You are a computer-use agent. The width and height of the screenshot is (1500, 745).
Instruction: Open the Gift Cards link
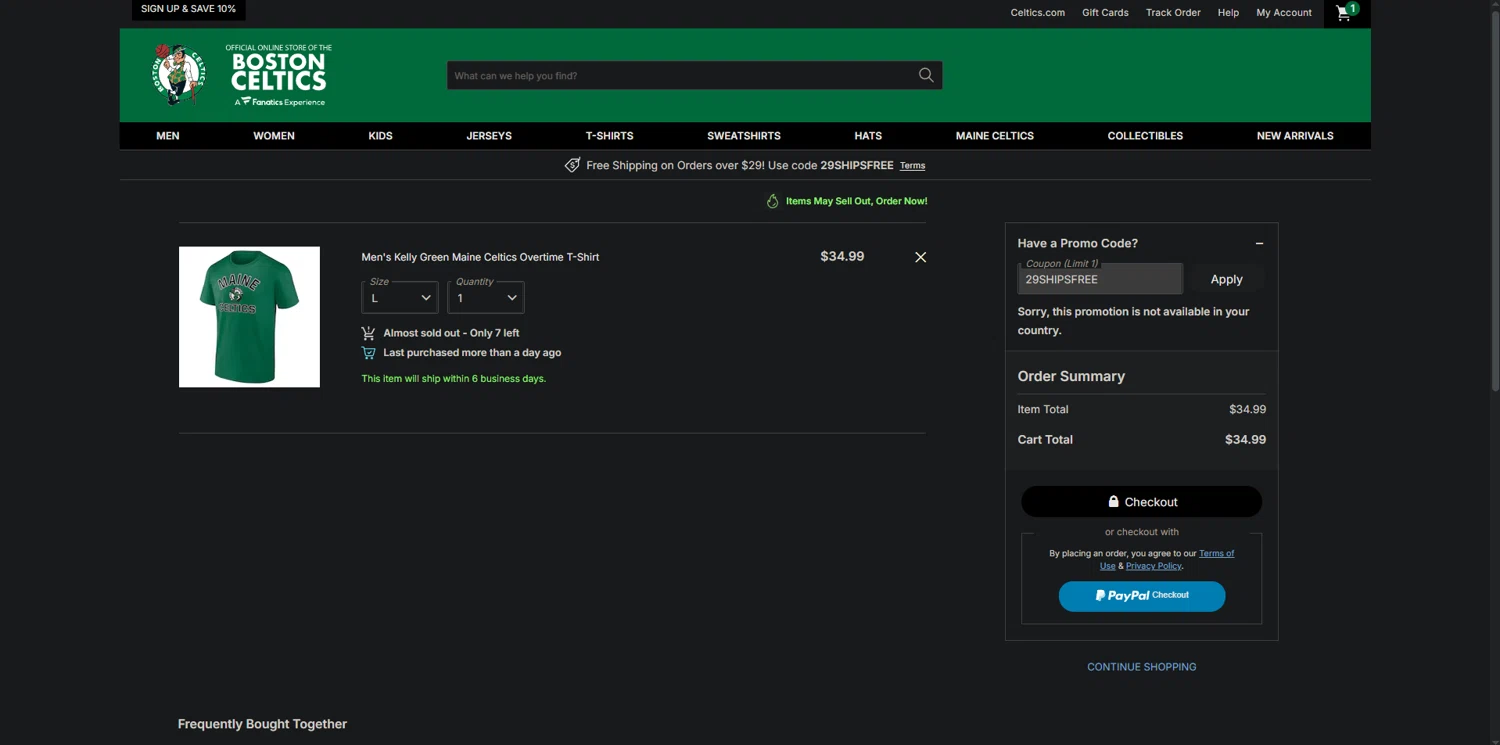tap(1105, 13)
